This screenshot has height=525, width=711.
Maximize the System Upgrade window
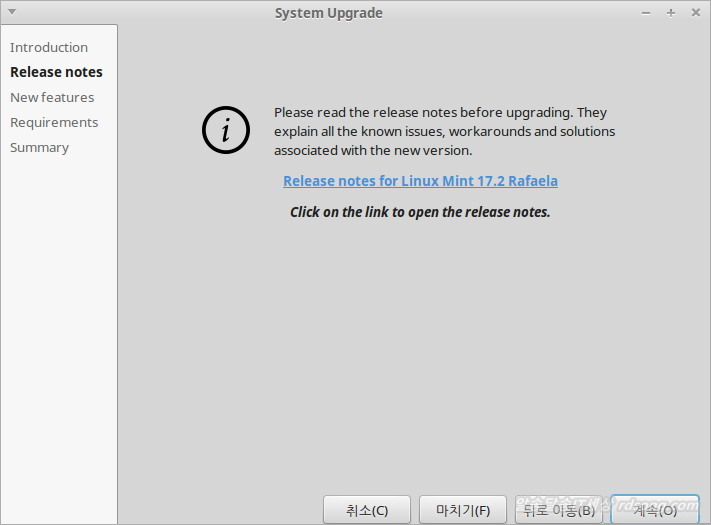click(670, 13)
